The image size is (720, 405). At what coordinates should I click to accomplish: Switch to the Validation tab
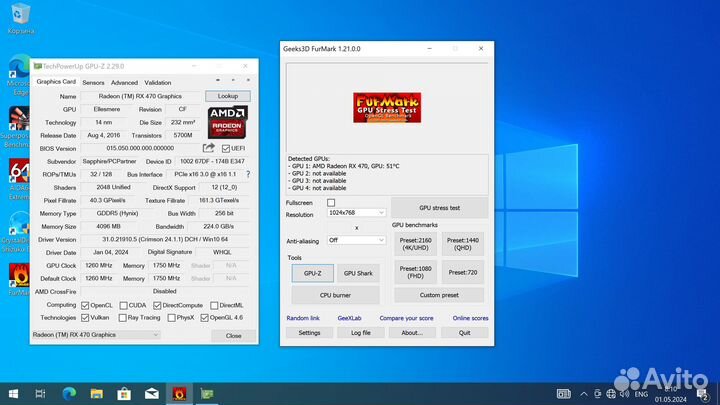coord(158,83)
